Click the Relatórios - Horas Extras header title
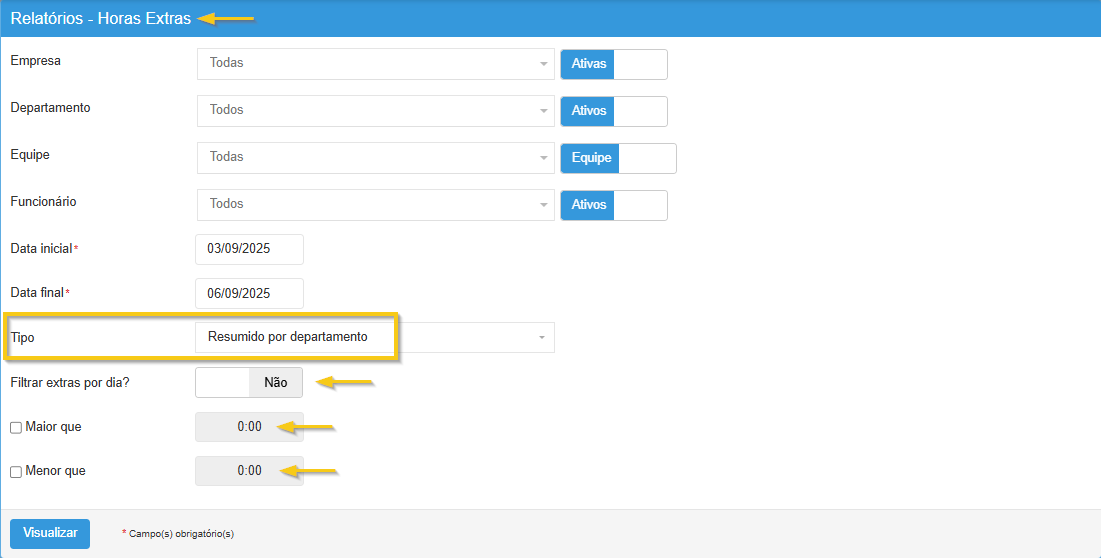Image resolution: width=1101 pixels, height=558 pixels. [100, 18]
